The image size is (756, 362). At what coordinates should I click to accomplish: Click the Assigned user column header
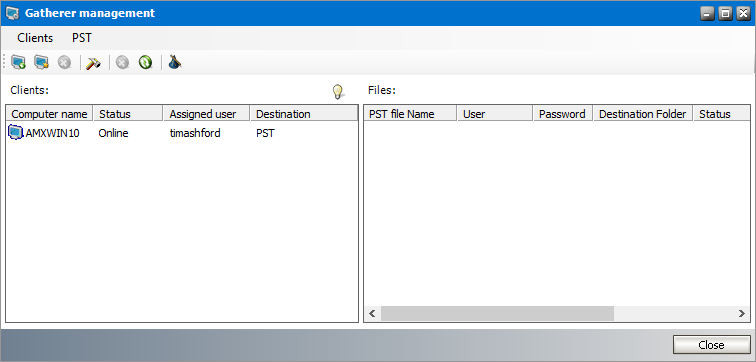[207, 114]
